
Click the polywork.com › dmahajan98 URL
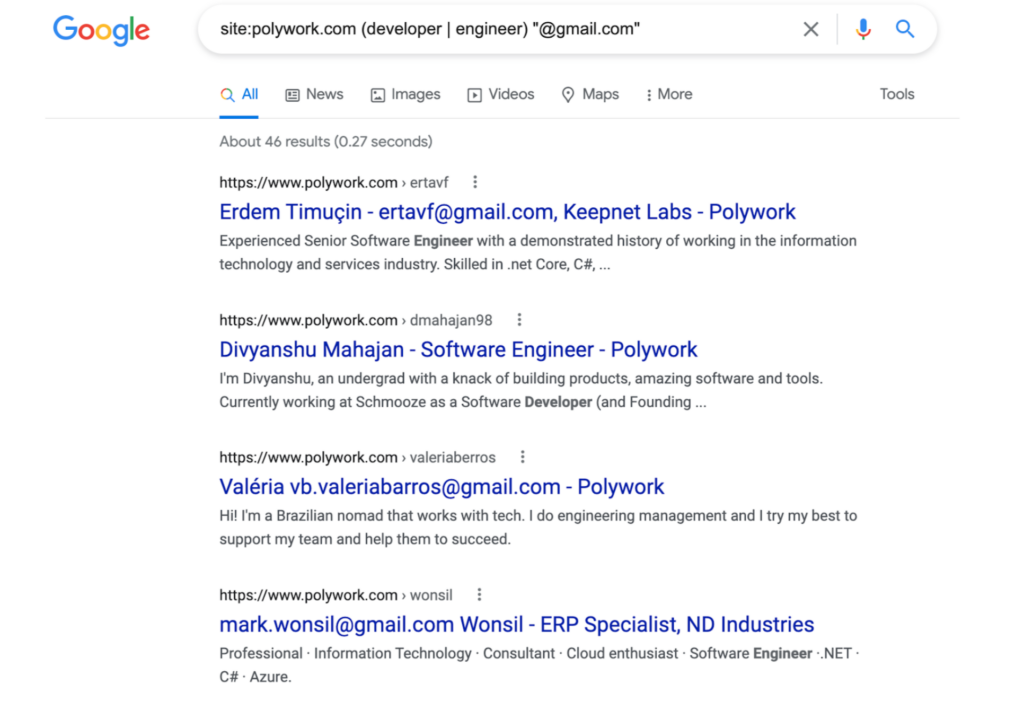(356, 321)
